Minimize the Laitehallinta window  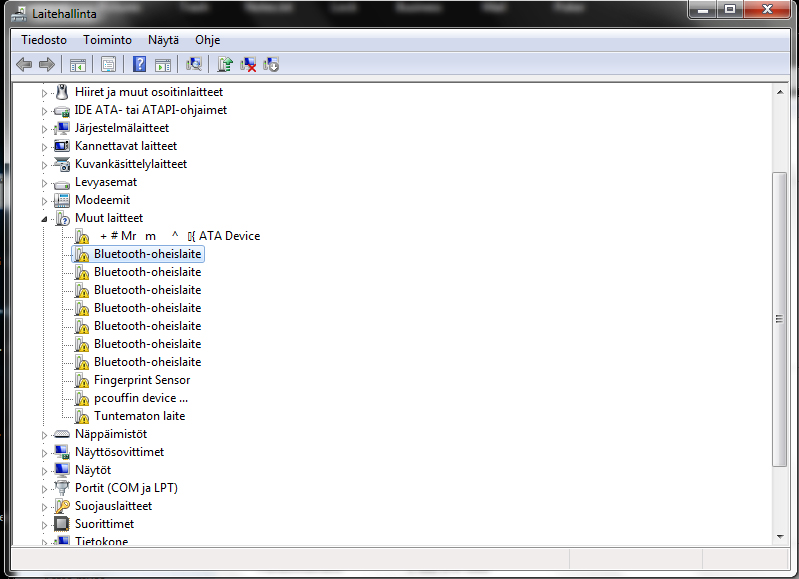point(703,10)
